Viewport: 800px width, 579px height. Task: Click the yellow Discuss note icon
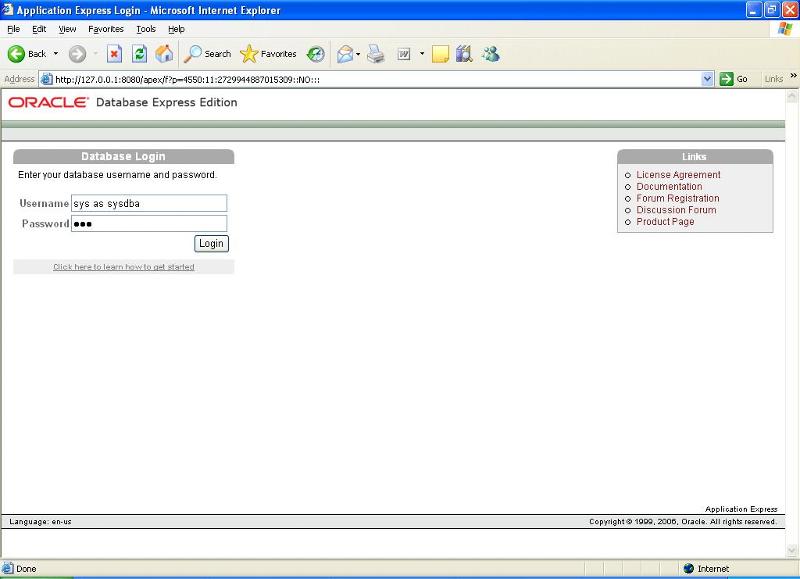[440, 54]
